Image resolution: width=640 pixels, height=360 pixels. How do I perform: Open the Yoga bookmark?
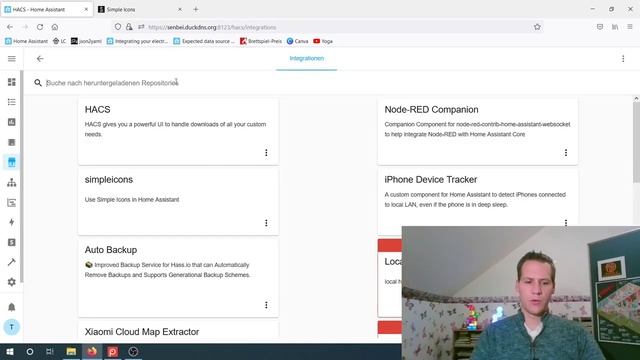[323, 41]
